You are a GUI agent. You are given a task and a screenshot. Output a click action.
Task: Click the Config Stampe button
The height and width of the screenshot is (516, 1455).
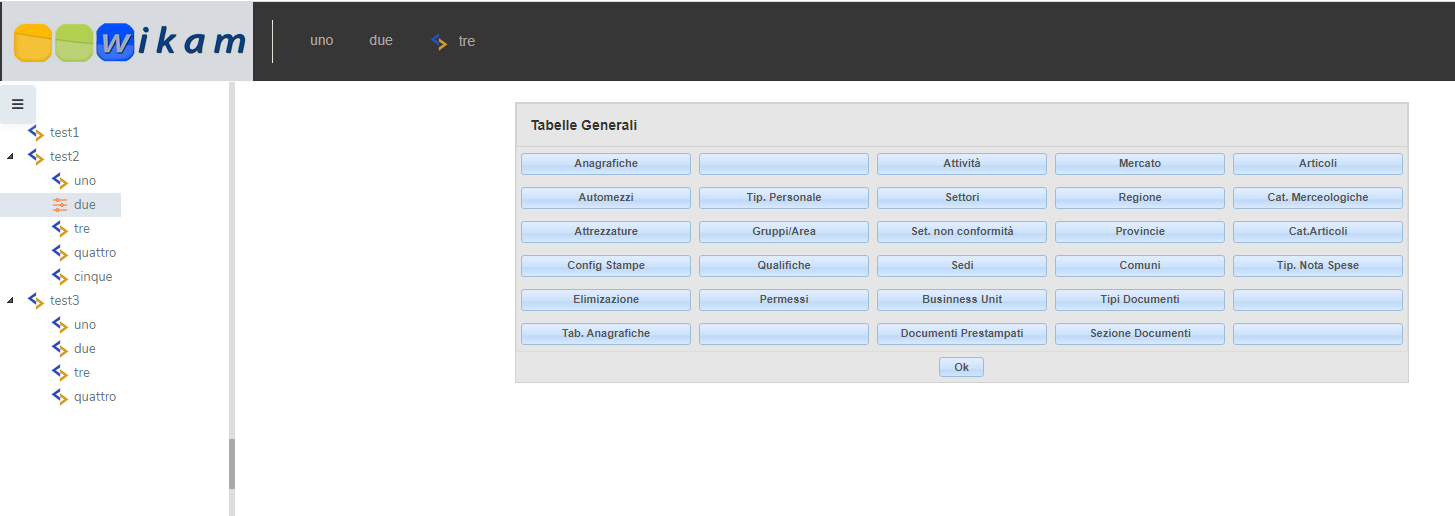[606, 266]
